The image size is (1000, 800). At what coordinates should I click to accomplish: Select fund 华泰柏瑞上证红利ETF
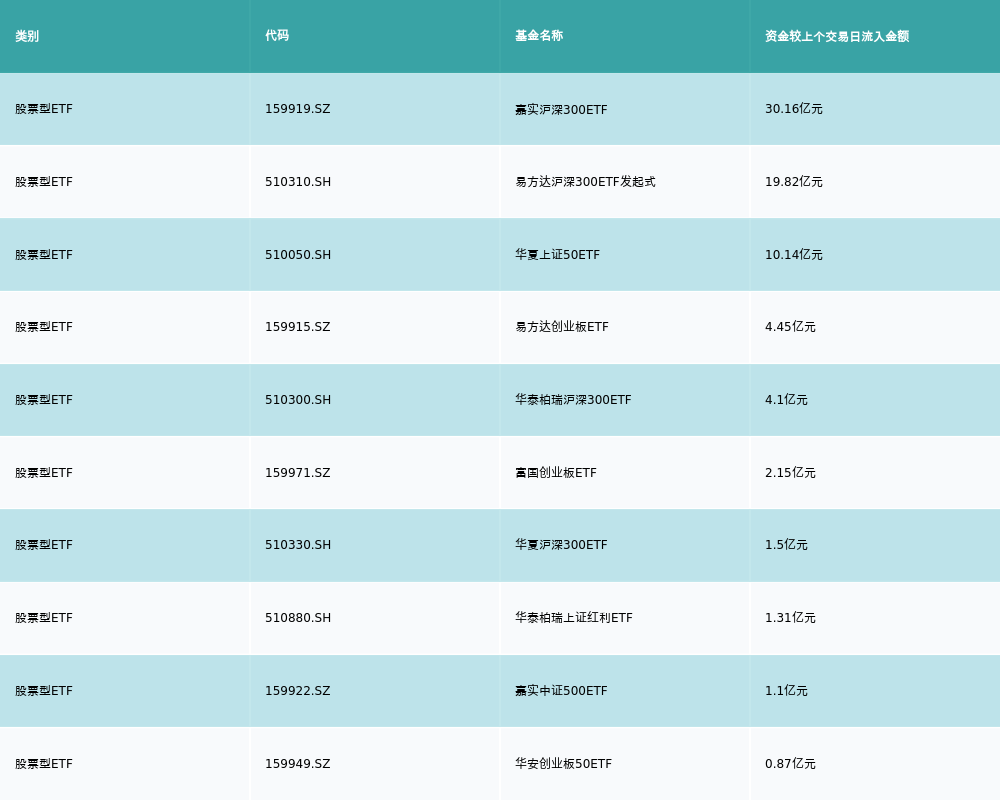click(x=574, y=618)
